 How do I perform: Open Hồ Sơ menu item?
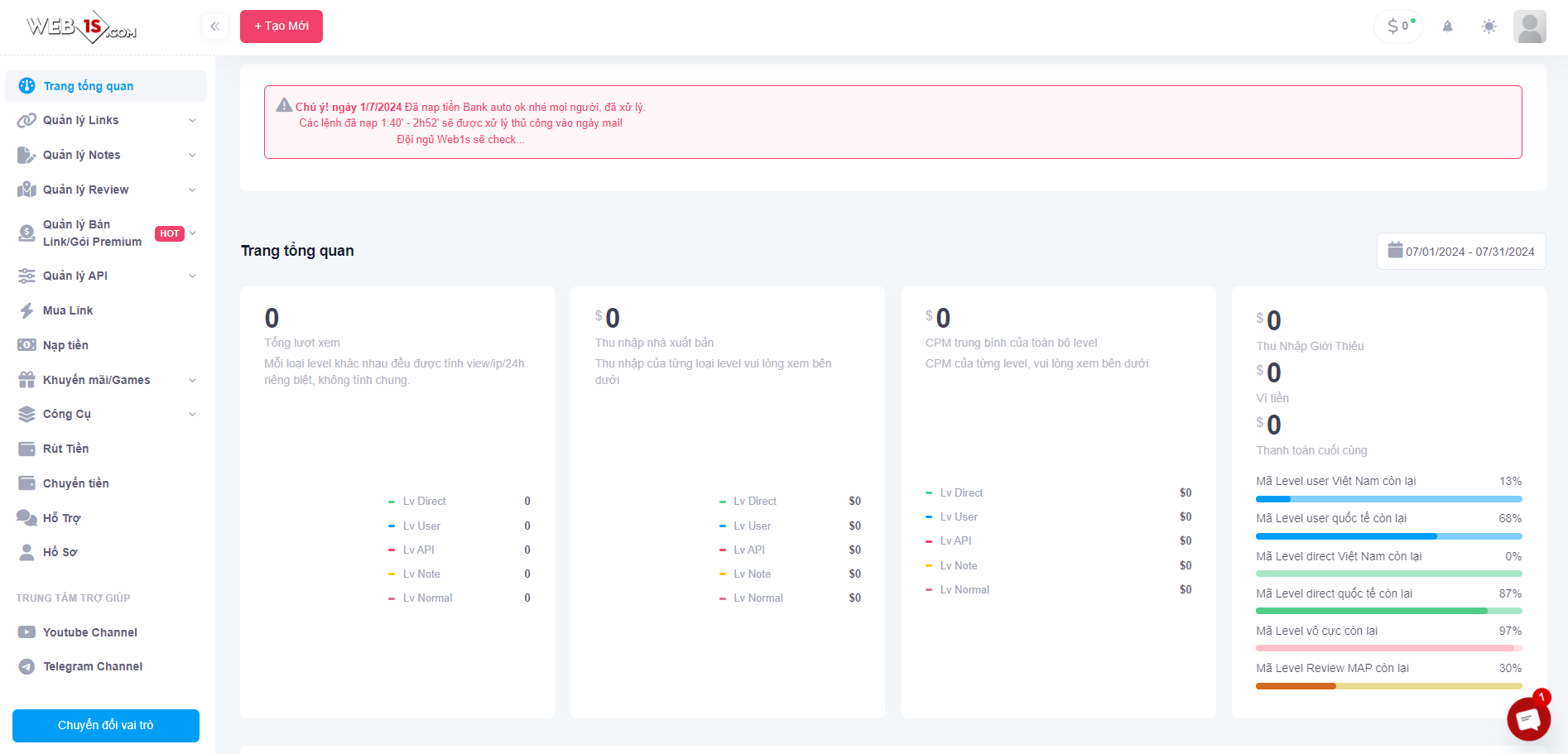106,552
